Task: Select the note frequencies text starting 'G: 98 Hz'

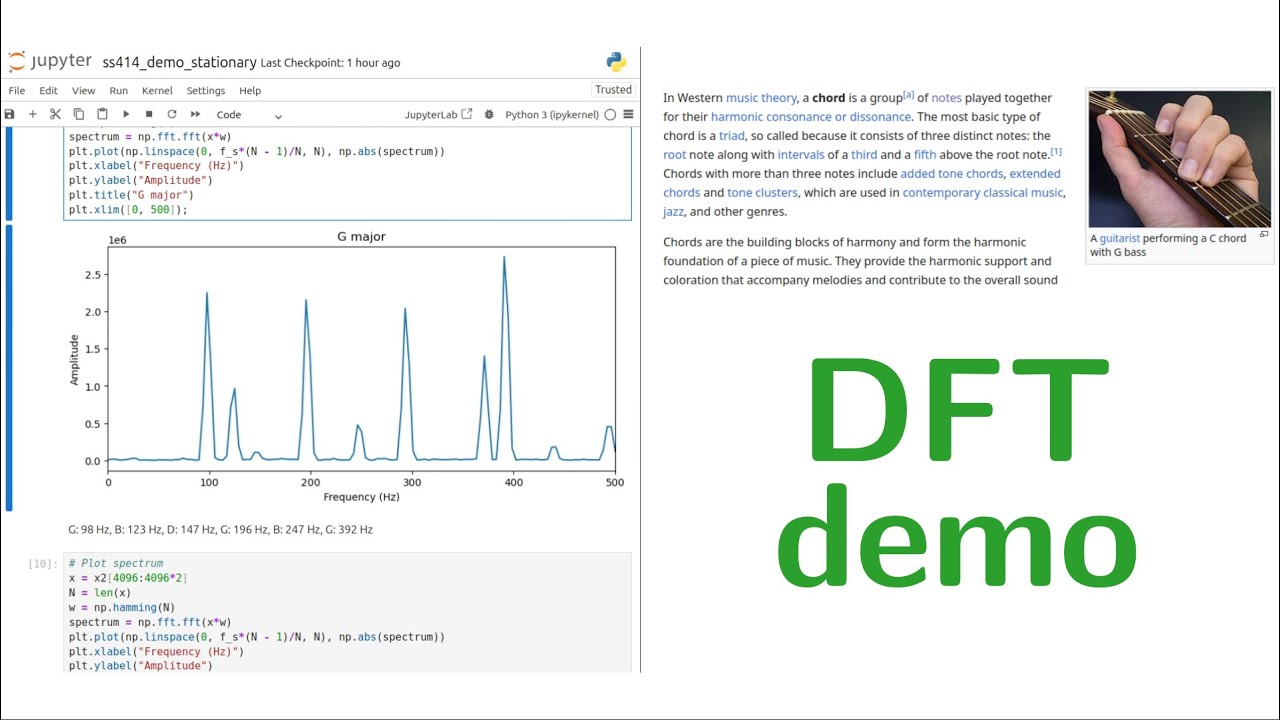Action: [x=220, y=529]
